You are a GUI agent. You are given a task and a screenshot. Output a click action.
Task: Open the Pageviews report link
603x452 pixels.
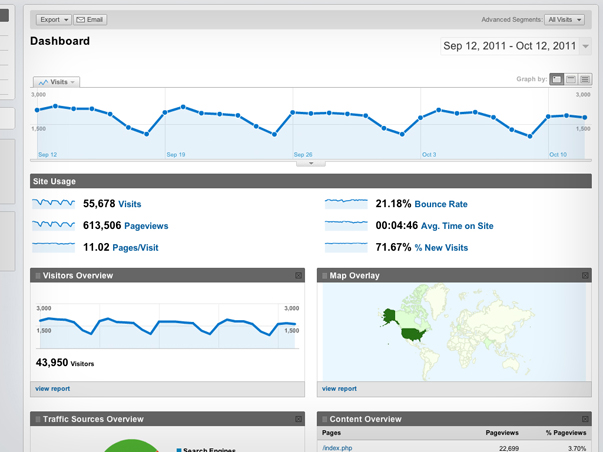147,226
